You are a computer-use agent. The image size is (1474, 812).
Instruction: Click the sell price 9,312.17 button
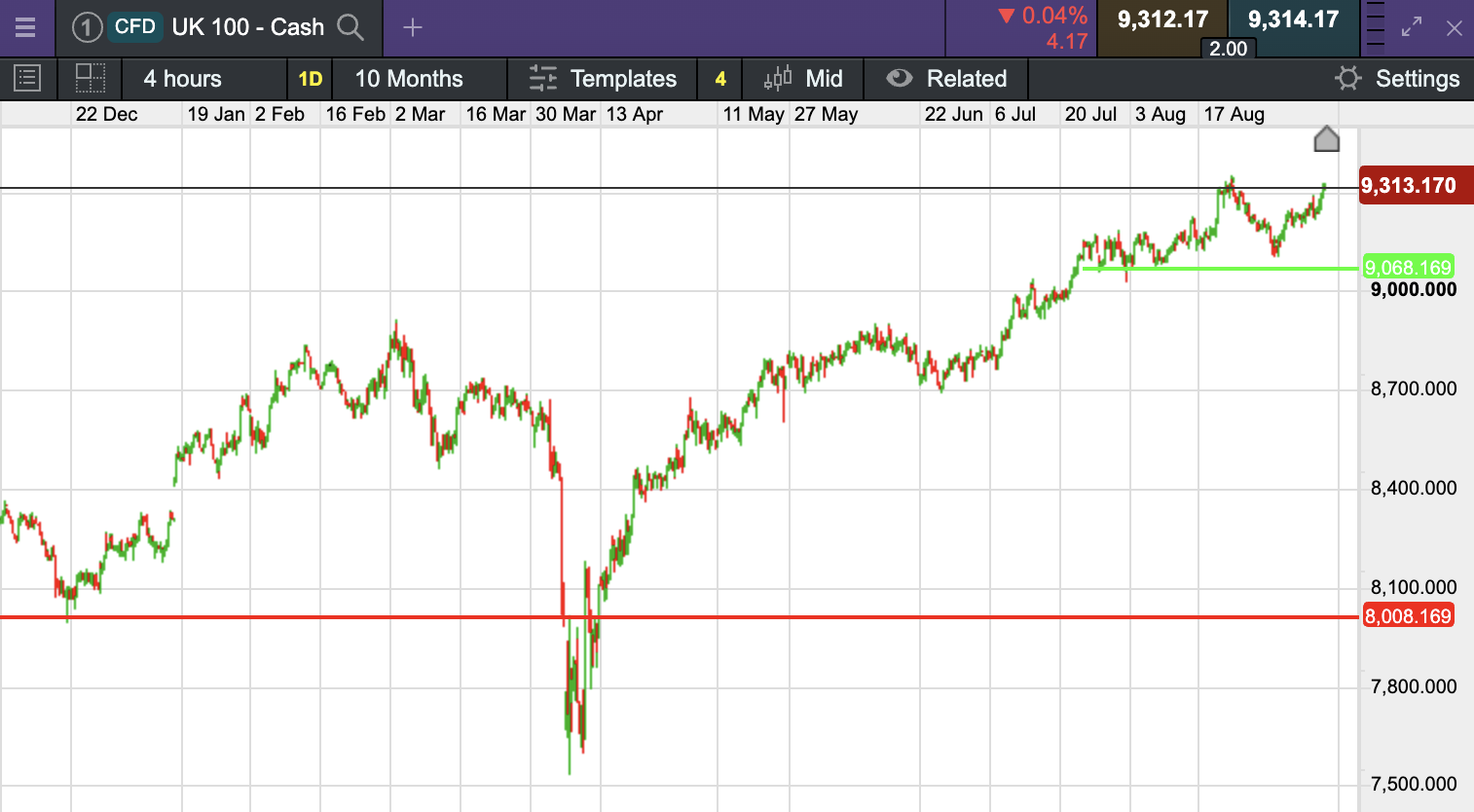click(x=1162, y=20)
